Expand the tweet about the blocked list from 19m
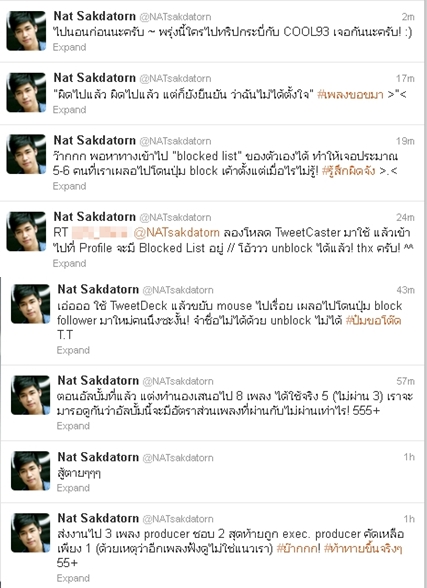 click(69, 186)
